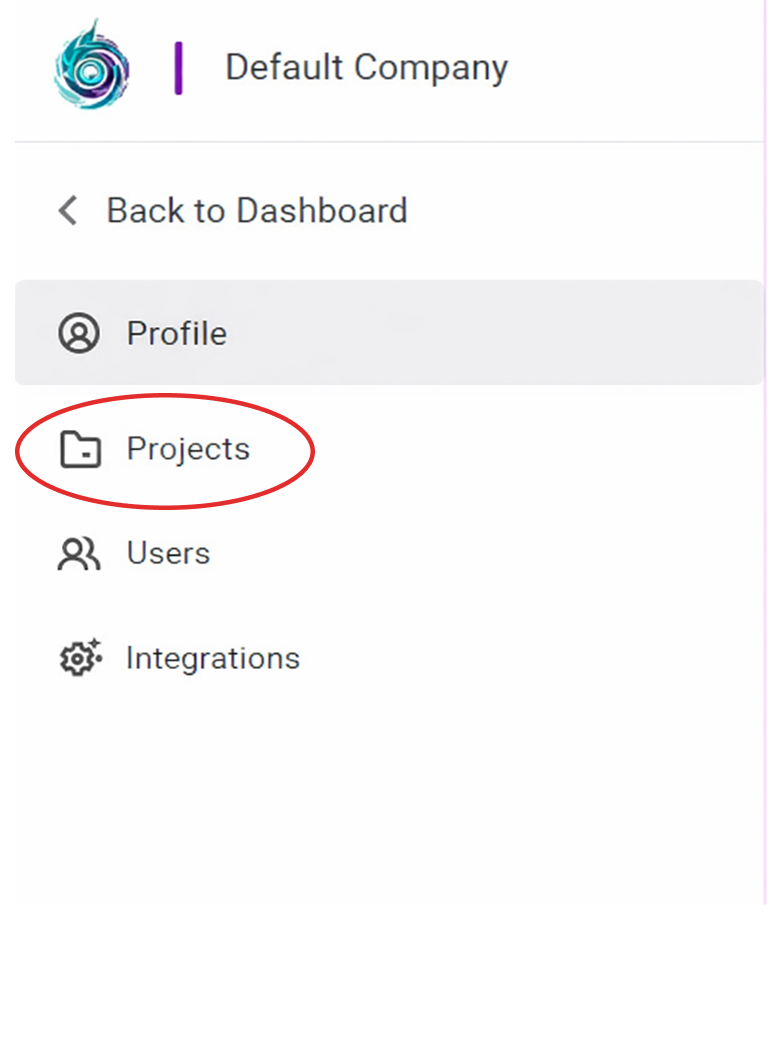The height and width of the screenshot is (1041, 782).
Task: Click the horizontal divider under the header
Action: (x=390, y=142)
